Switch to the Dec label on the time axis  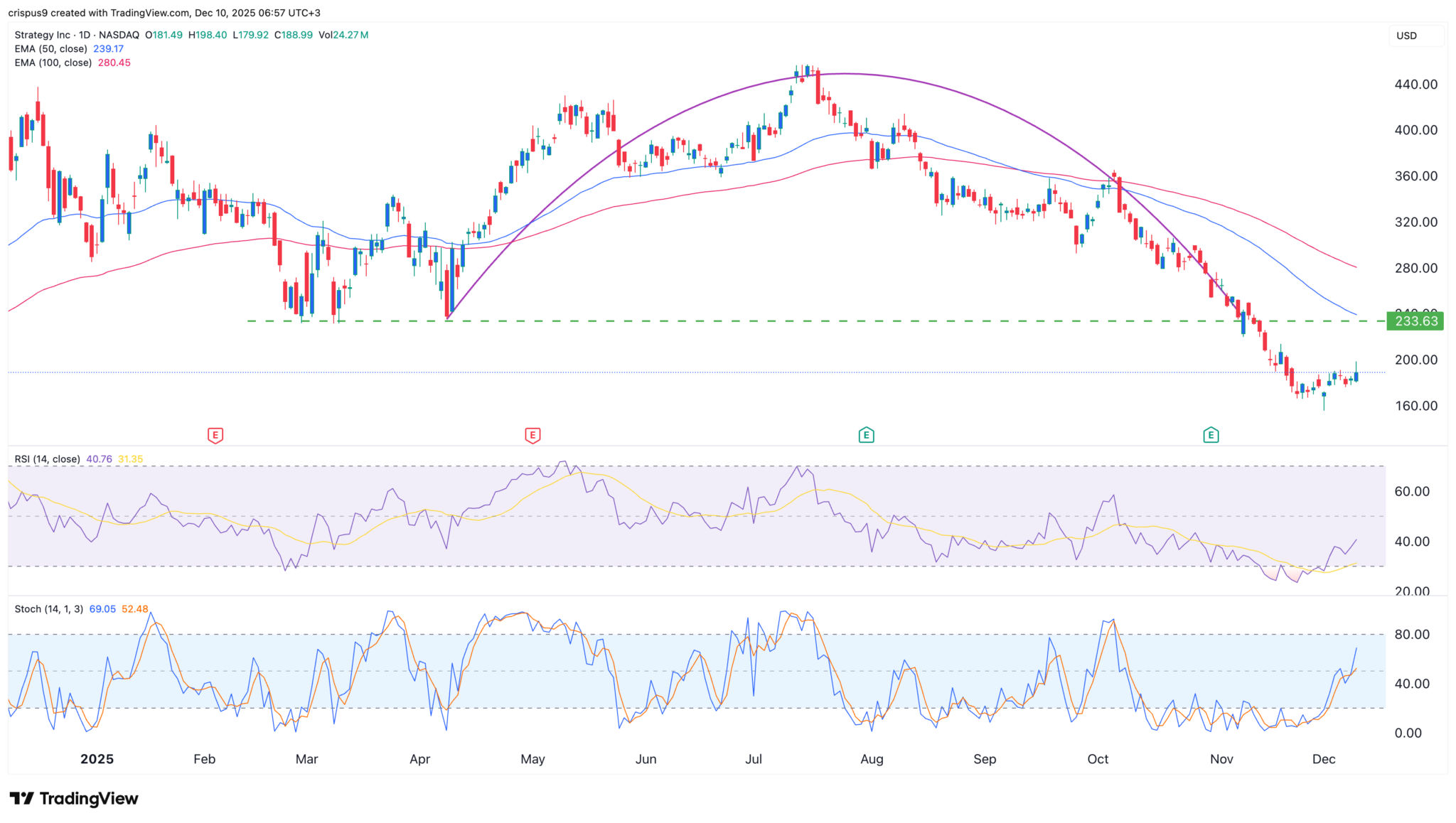pyautogui.click(x=1325, y=759)
